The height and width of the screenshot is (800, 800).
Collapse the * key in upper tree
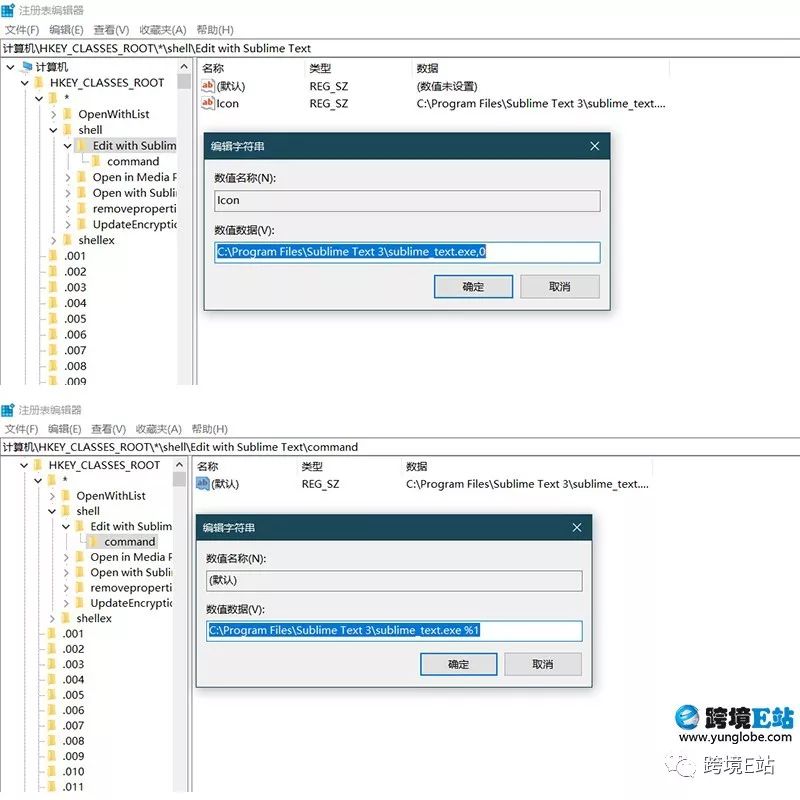pyautogui.click(x=39, y=98)
